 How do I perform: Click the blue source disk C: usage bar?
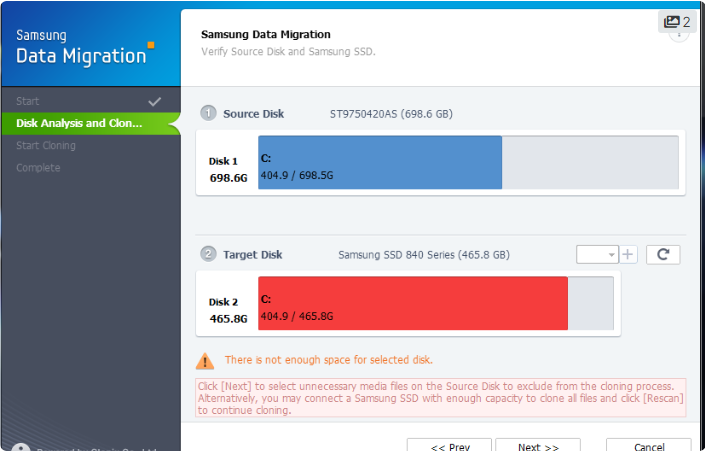[380, 162]
